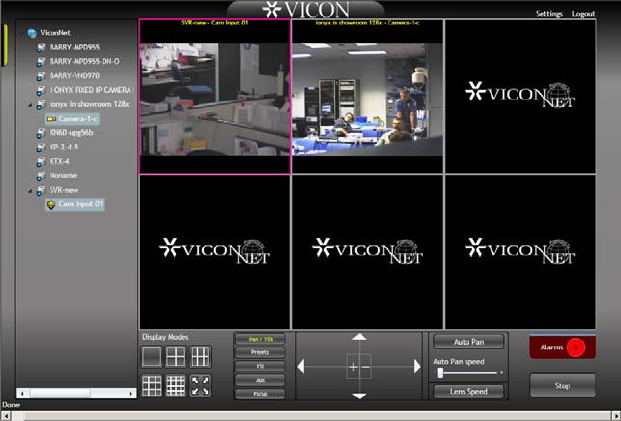Select the ionyx showroom Camera-1-c video pane
The width and height of the screenshot is (621, 421).
367,96
